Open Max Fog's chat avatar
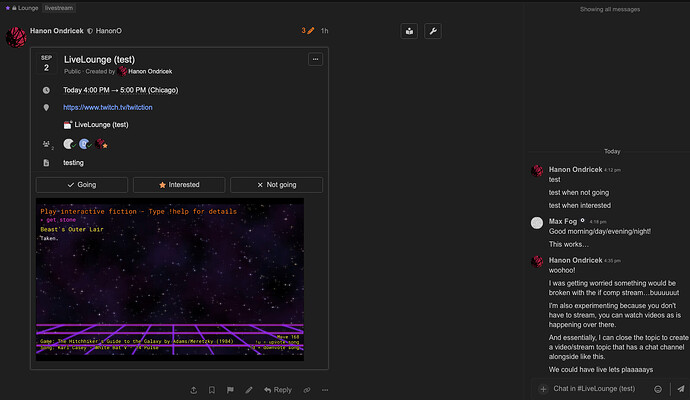 point(537,223)
